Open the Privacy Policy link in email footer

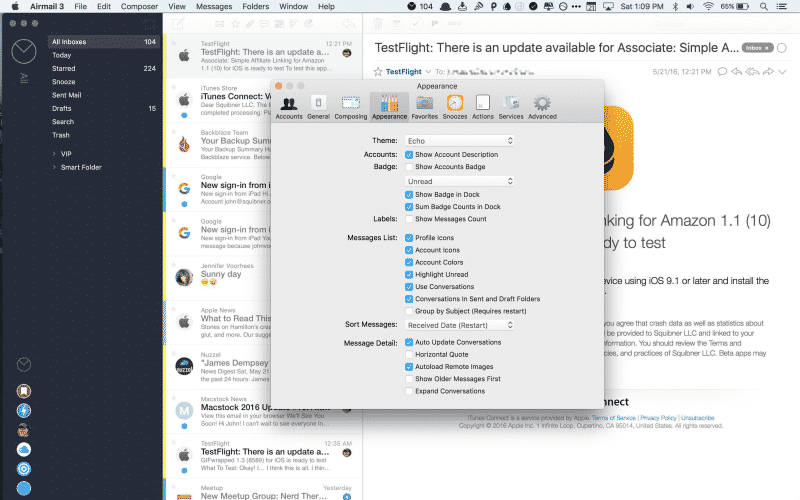point(658,418)
